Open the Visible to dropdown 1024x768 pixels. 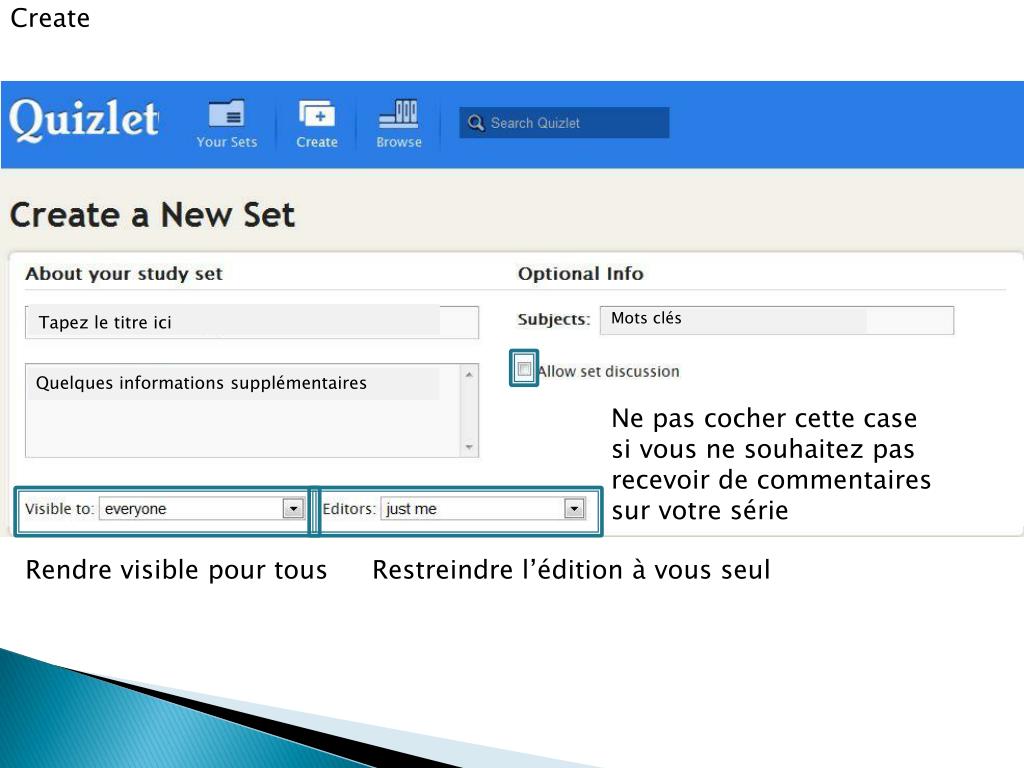[202, 509]
